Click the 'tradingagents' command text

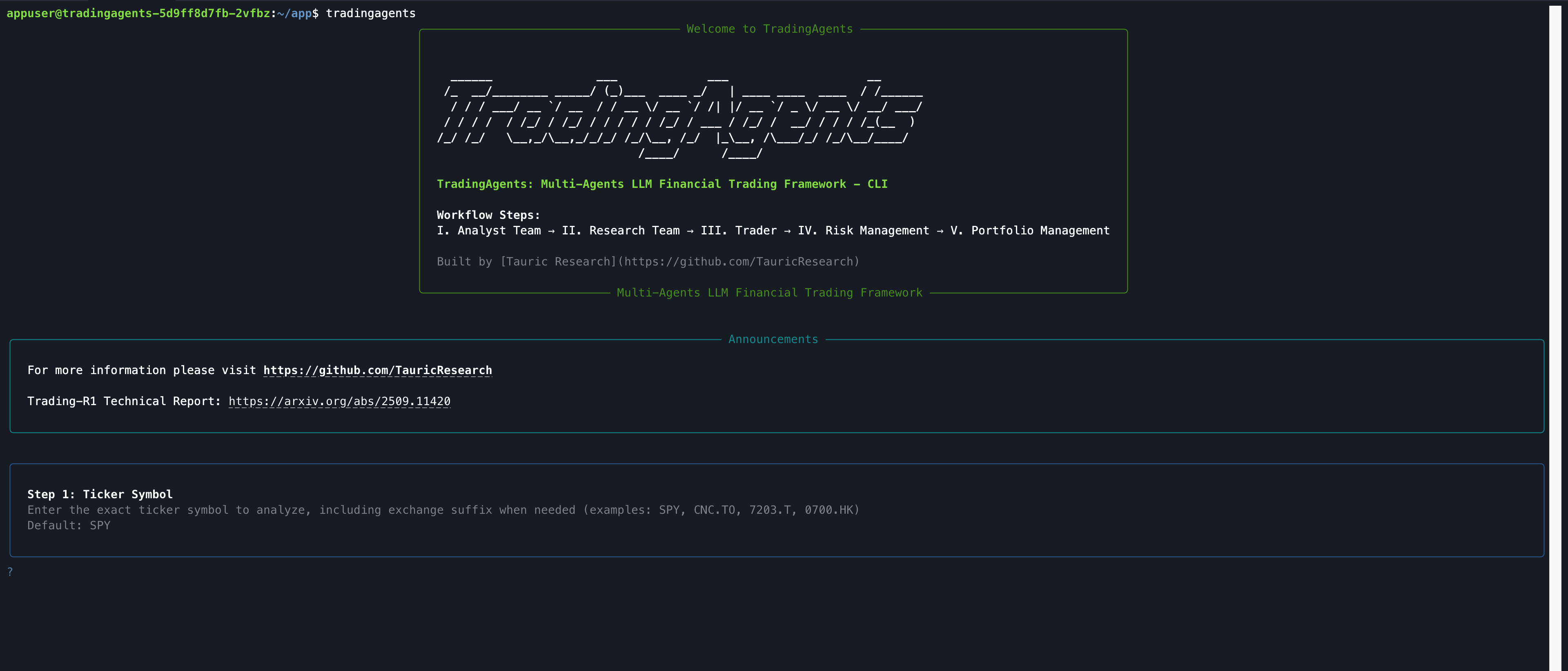point(371,13)
